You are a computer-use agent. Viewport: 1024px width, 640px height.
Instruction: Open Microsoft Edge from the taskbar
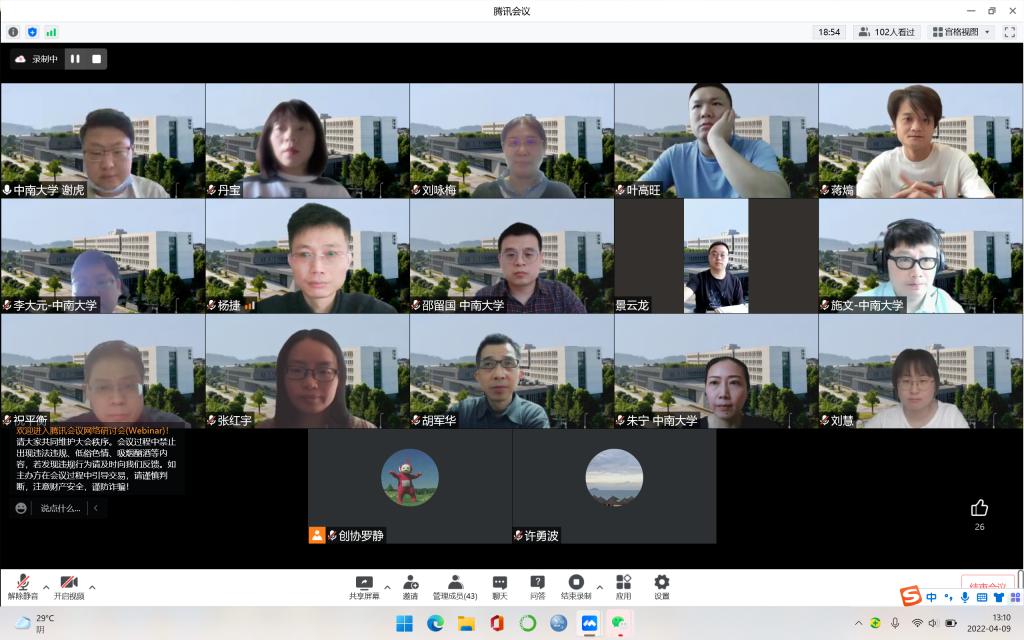435,623
